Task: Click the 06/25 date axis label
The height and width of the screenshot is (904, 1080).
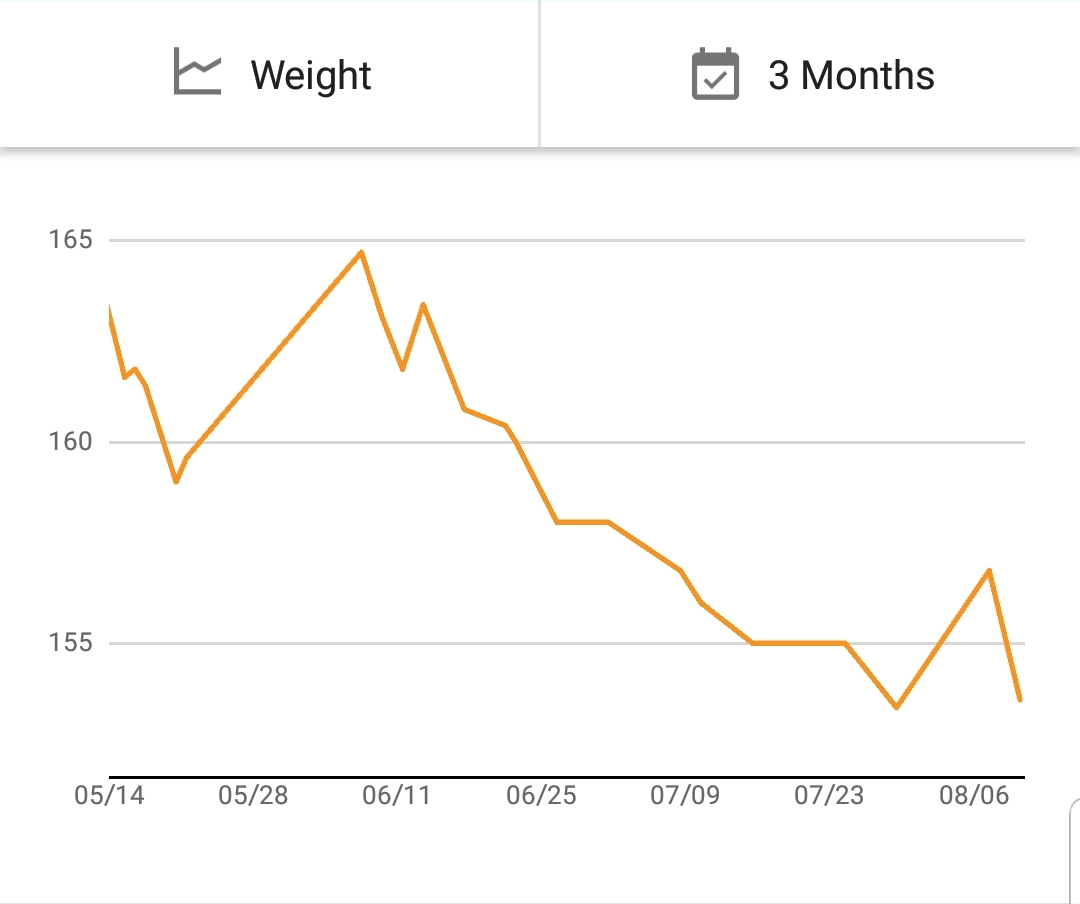Action: (x=541, y=795)
